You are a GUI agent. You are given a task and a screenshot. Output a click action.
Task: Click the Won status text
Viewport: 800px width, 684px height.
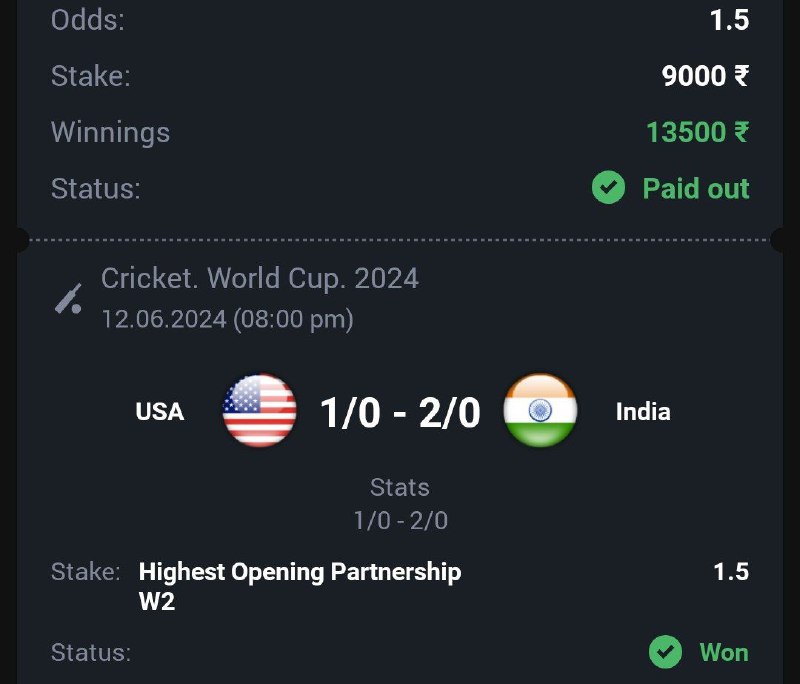pos(723,652)
